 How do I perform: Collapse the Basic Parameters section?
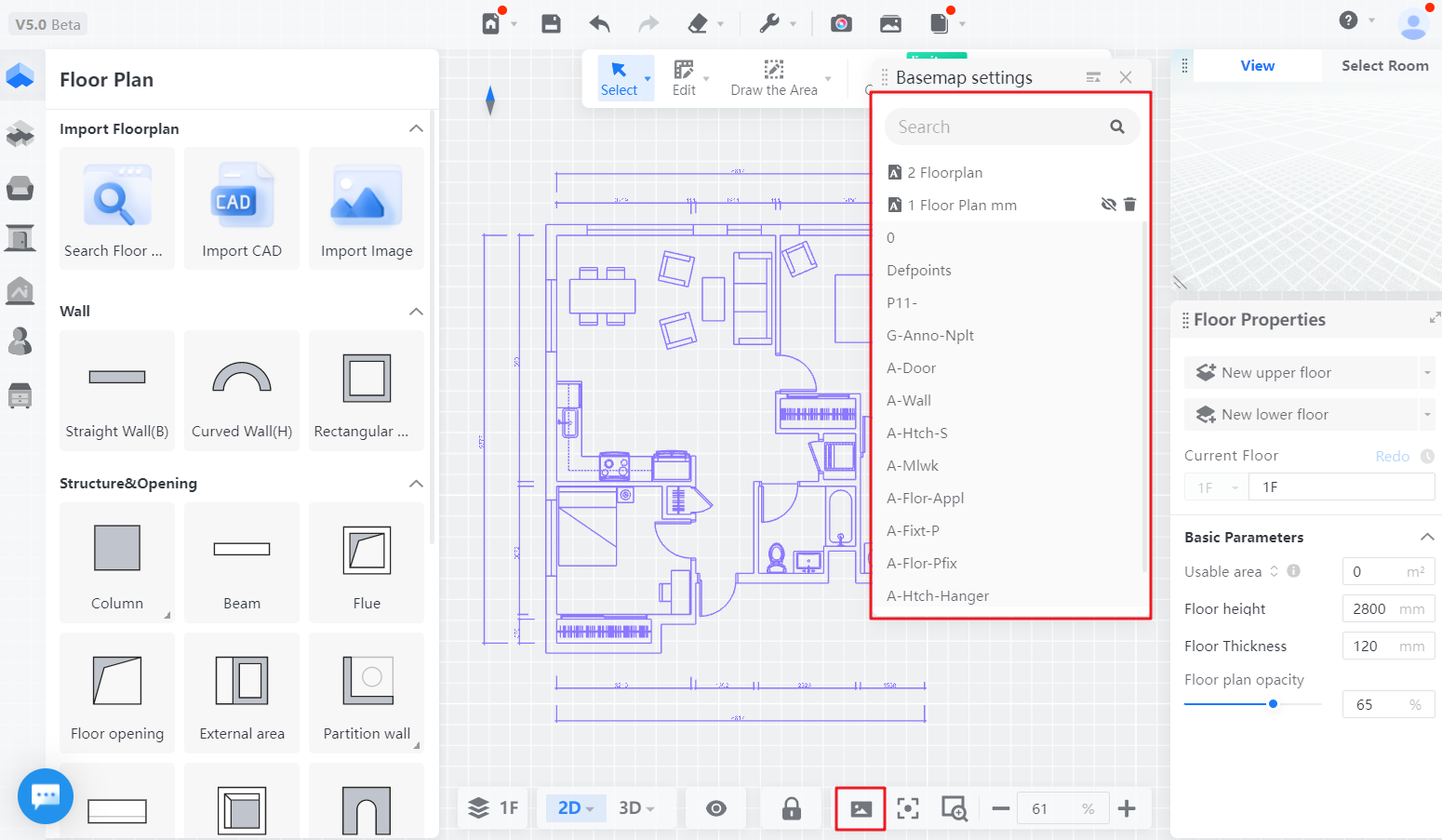pyautogui.click(x=1426, y=537)
